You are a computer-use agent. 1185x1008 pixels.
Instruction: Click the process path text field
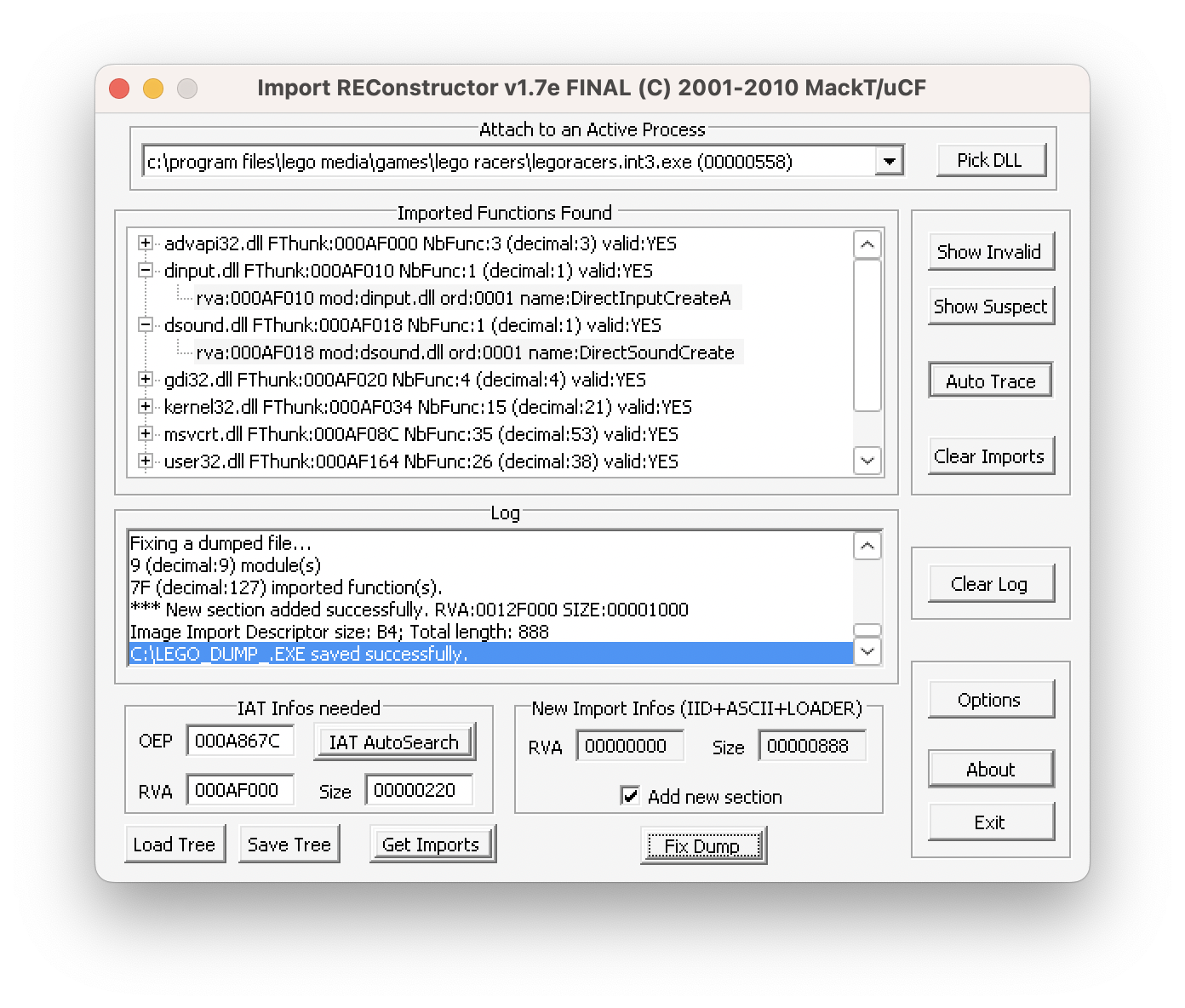508,161
